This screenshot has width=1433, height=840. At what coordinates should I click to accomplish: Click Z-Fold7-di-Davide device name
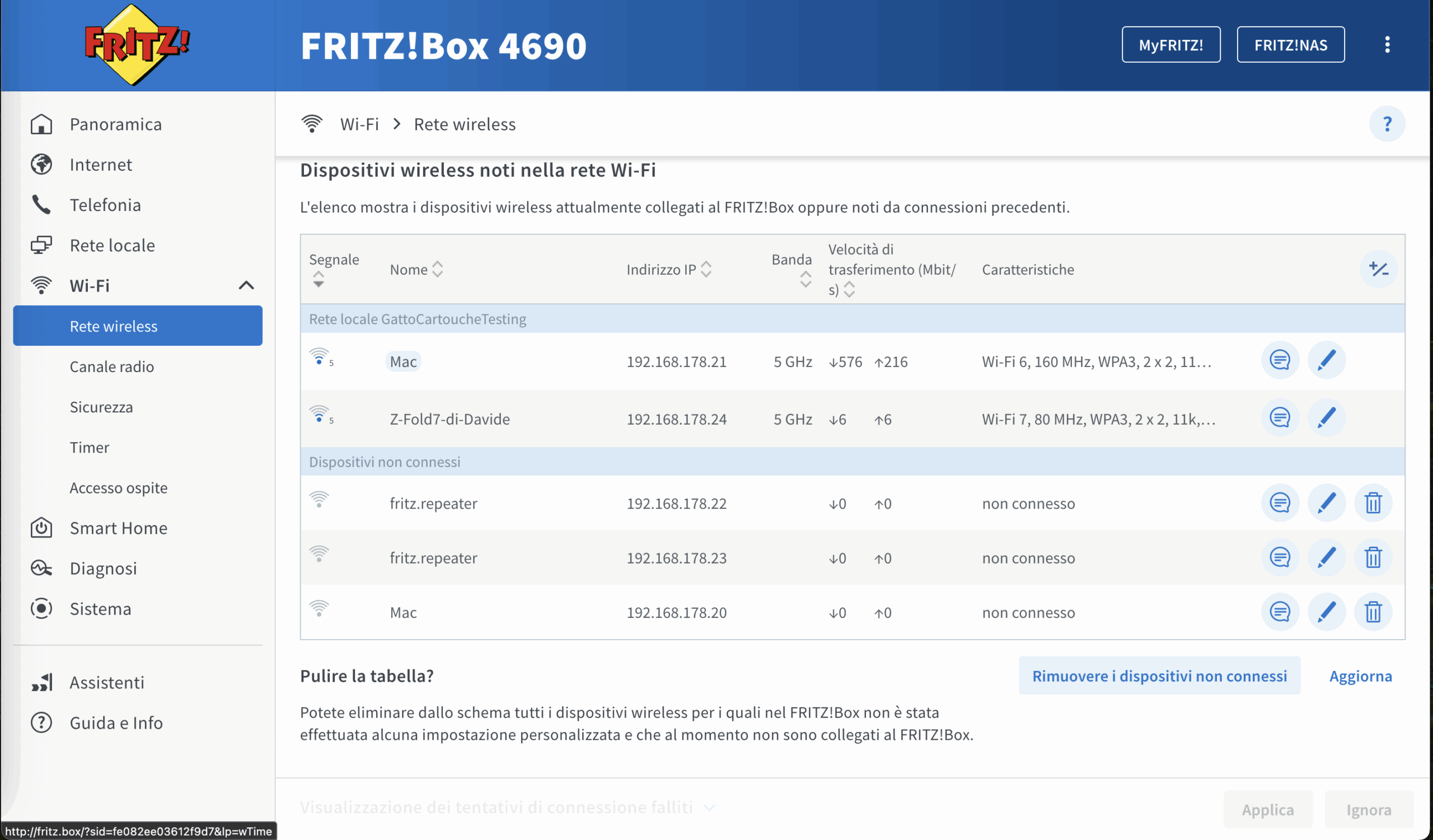450,419
